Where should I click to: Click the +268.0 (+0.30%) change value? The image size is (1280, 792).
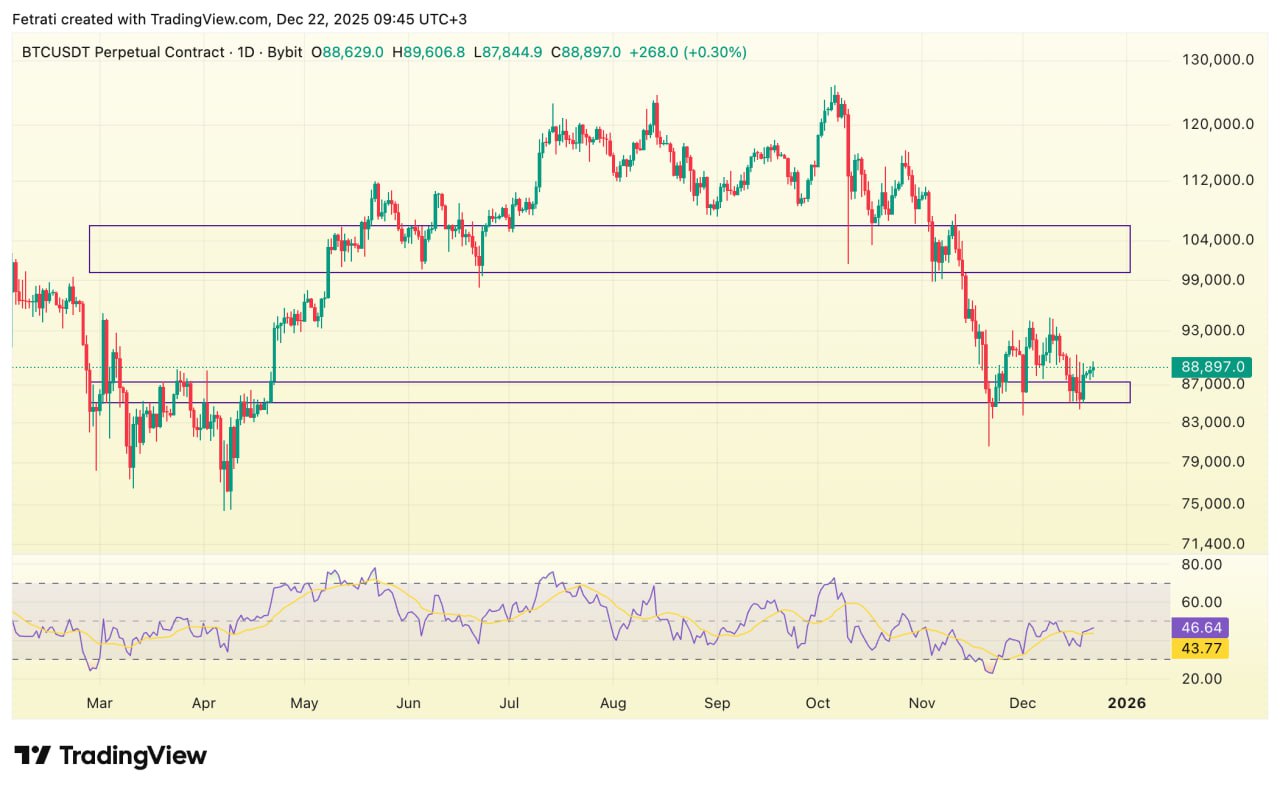[687, 52]
